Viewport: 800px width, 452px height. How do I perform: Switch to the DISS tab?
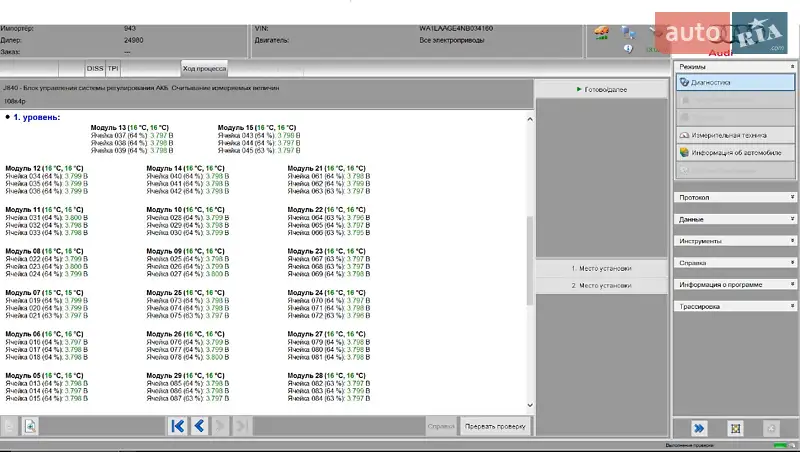point(95,69)
